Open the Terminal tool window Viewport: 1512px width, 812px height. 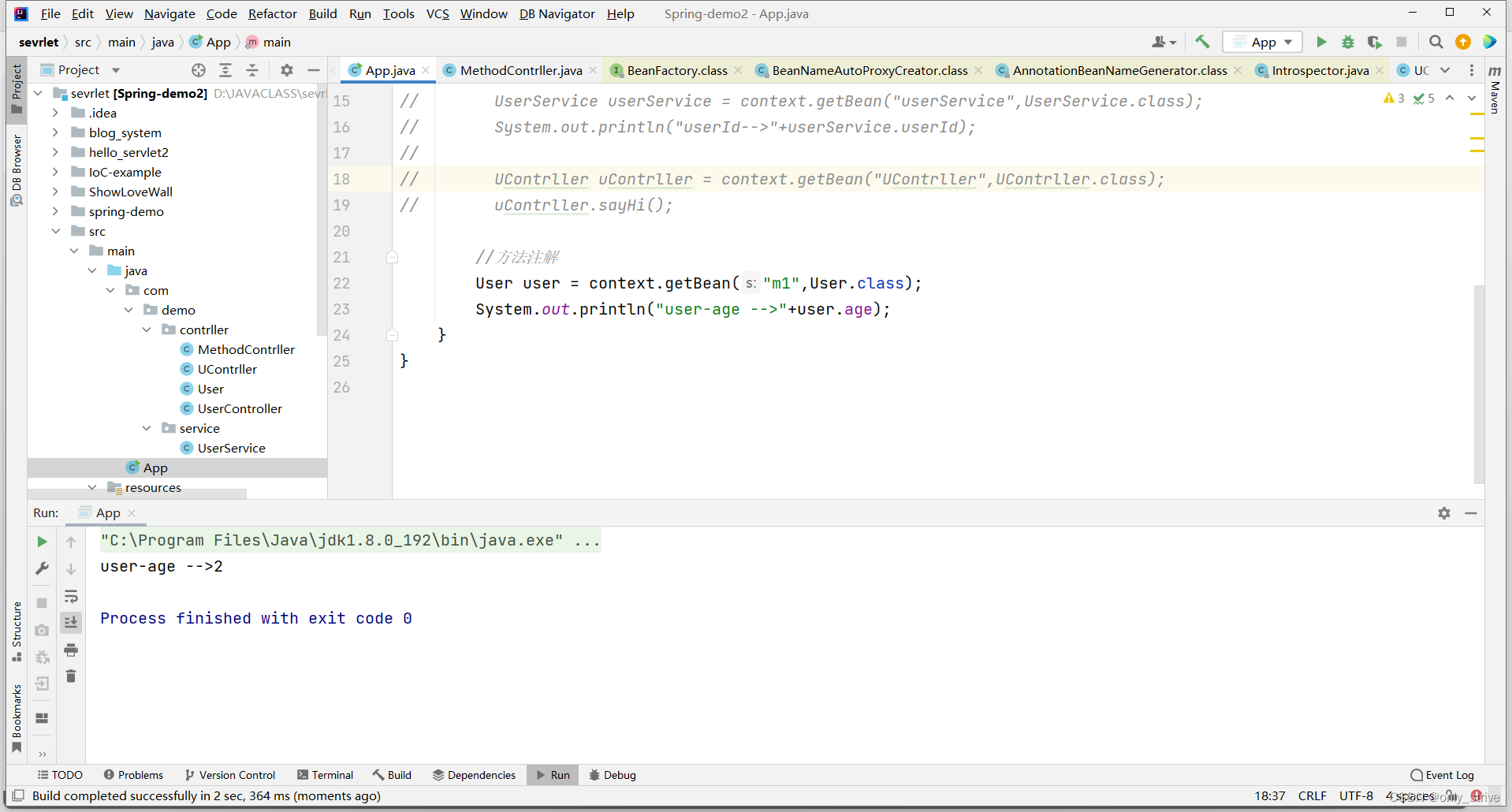[x=326, y=775]
